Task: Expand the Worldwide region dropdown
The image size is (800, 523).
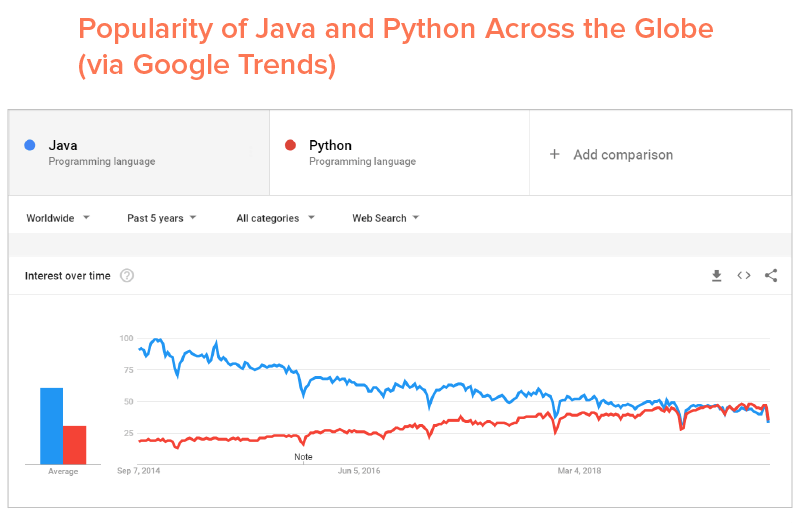Action: [x=58, y=218]
